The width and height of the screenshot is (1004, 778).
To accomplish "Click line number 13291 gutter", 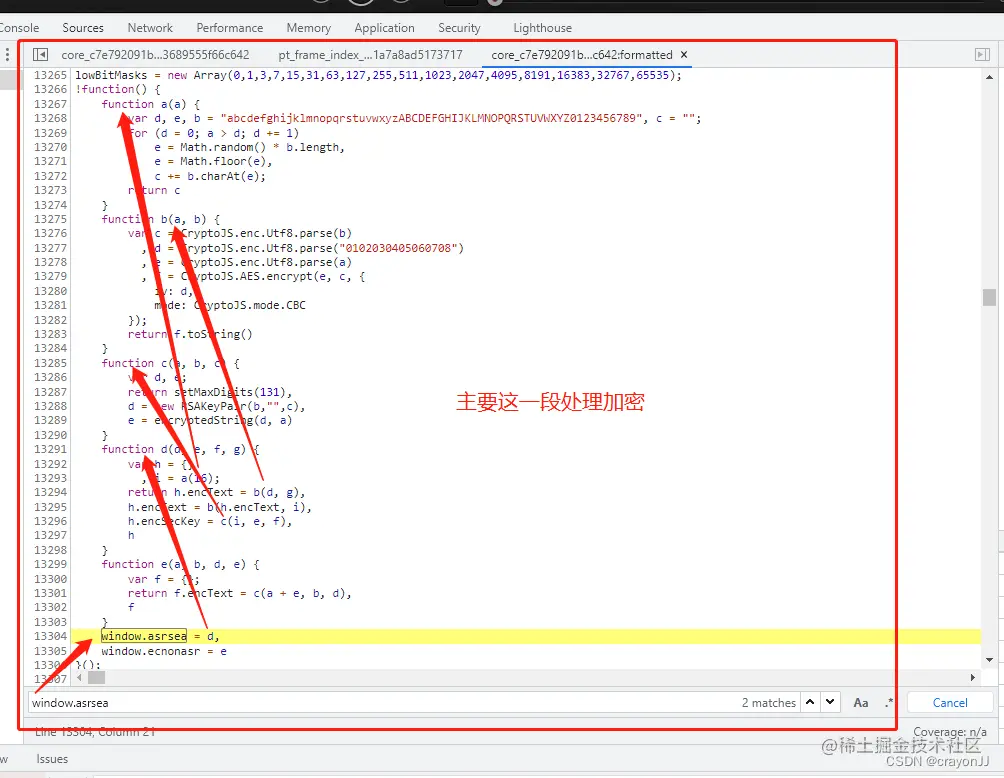I will [50, 449].
